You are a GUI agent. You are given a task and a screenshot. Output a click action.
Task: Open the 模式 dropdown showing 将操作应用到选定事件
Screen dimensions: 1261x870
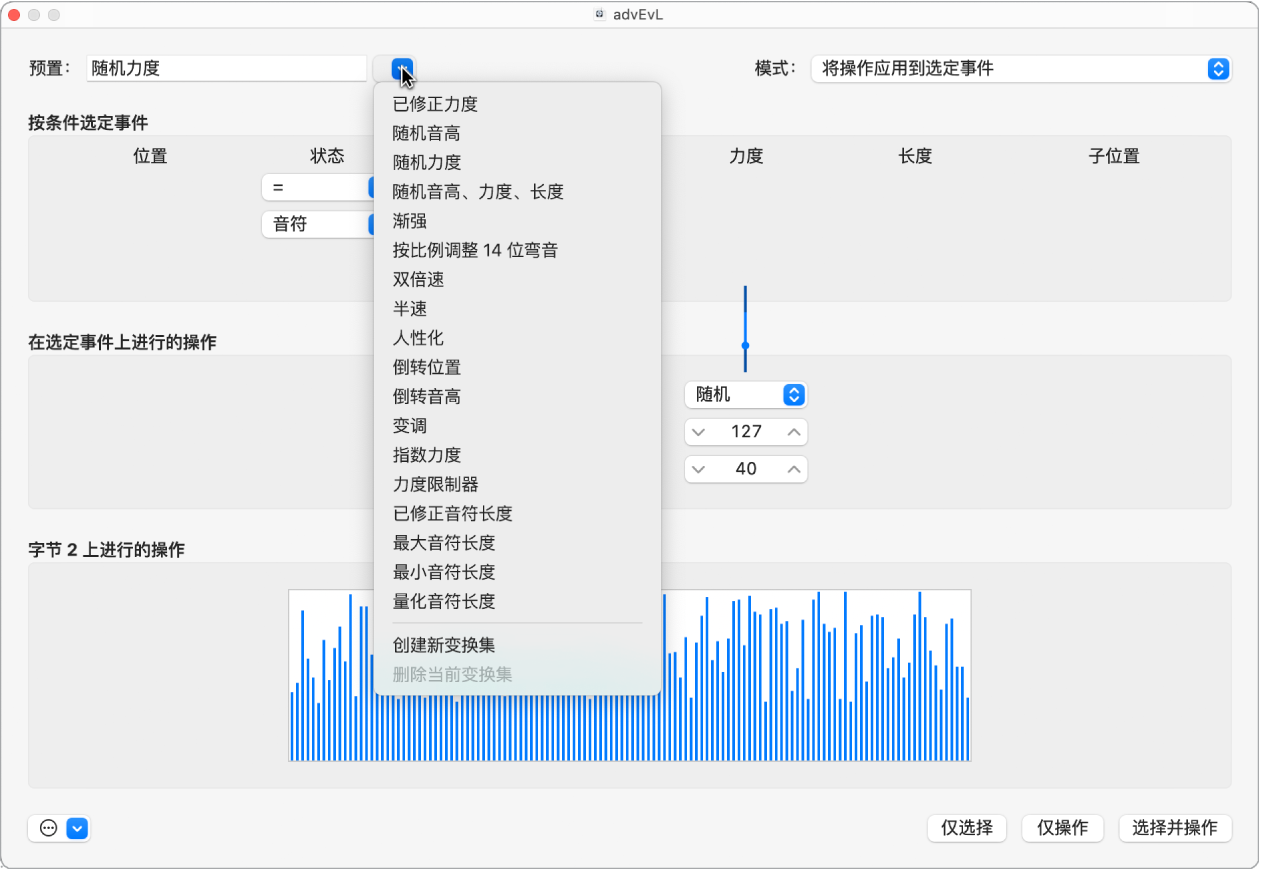point(1020,69)
